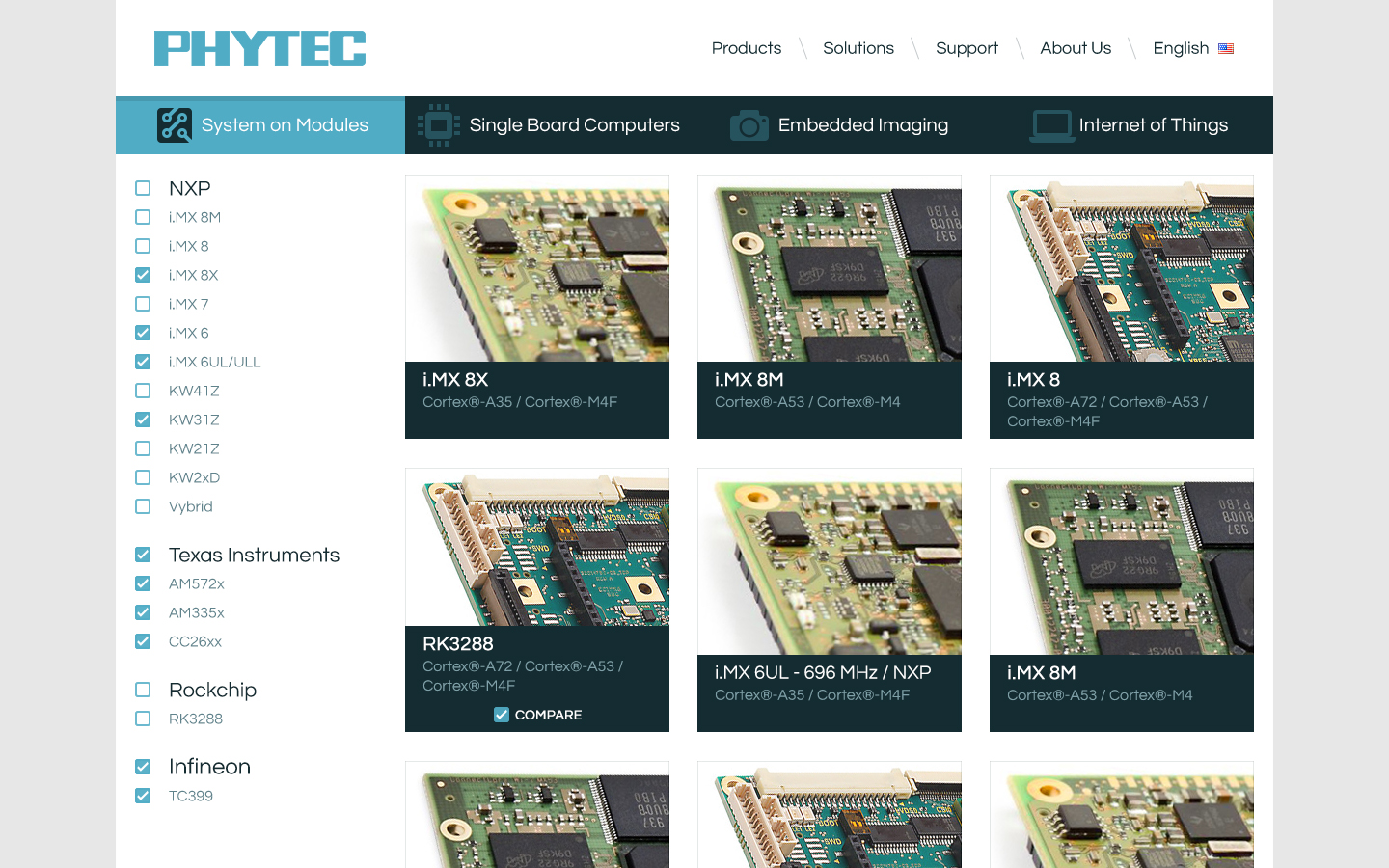1389x868 pixels.
Task: Click the System on Modules tools icon
Action: 175,125
